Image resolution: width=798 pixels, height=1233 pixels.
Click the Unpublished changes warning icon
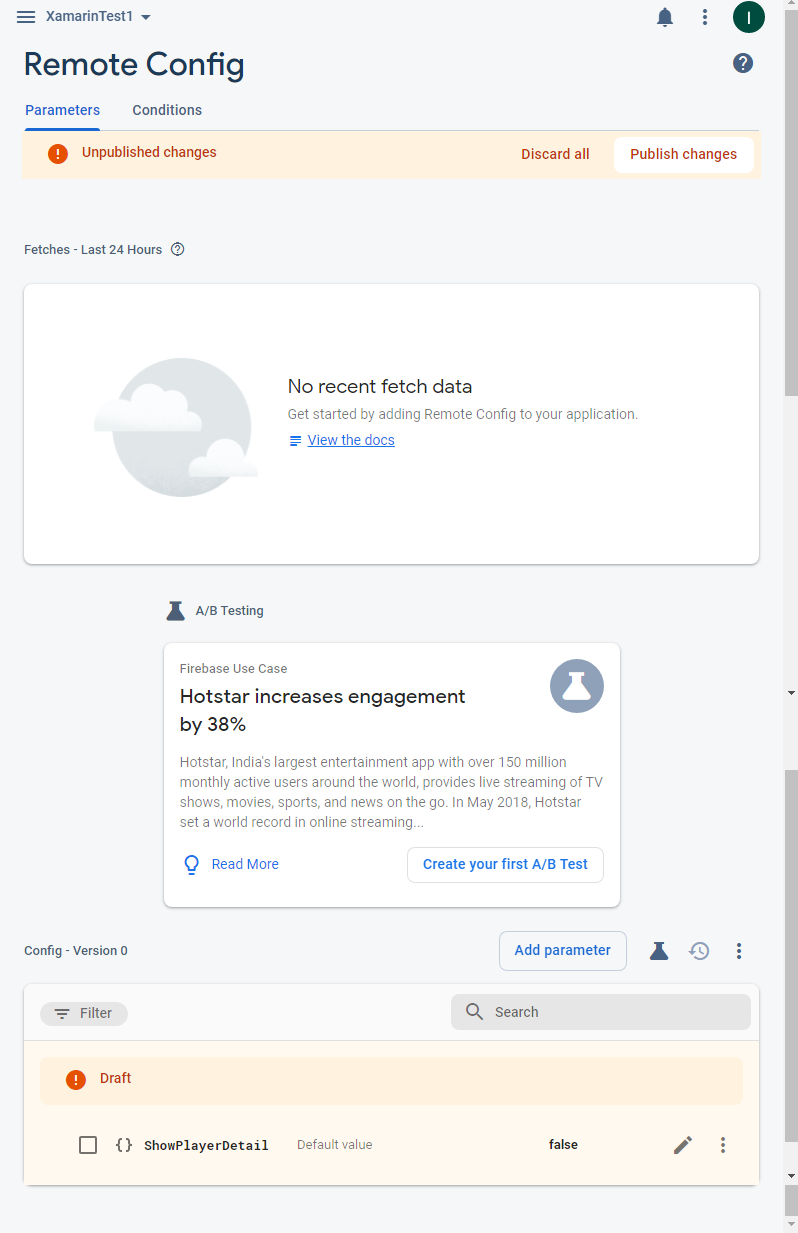58,153
